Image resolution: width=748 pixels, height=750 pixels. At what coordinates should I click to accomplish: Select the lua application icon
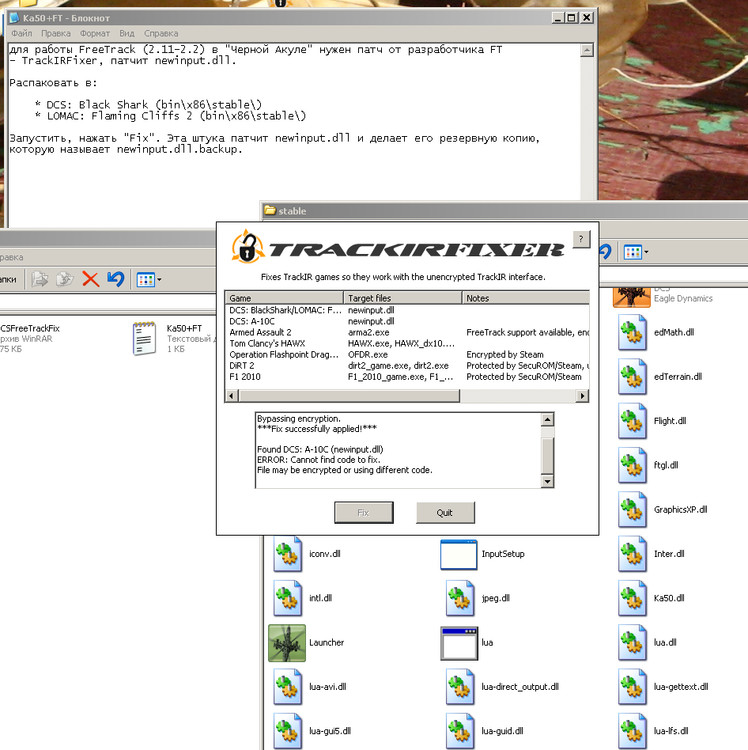(459, 644)
